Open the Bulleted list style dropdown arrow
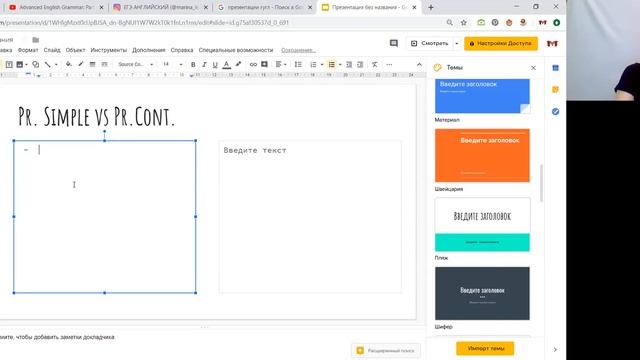The image size is (640, 360). (340, 64)
